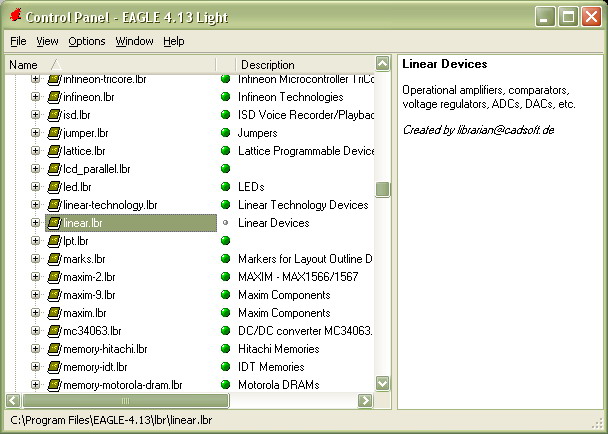This screenshot has width=608, height=434.
Task: Click the memory-motorola-dram.lbr library book icon
Action: (x=54, y=385)
